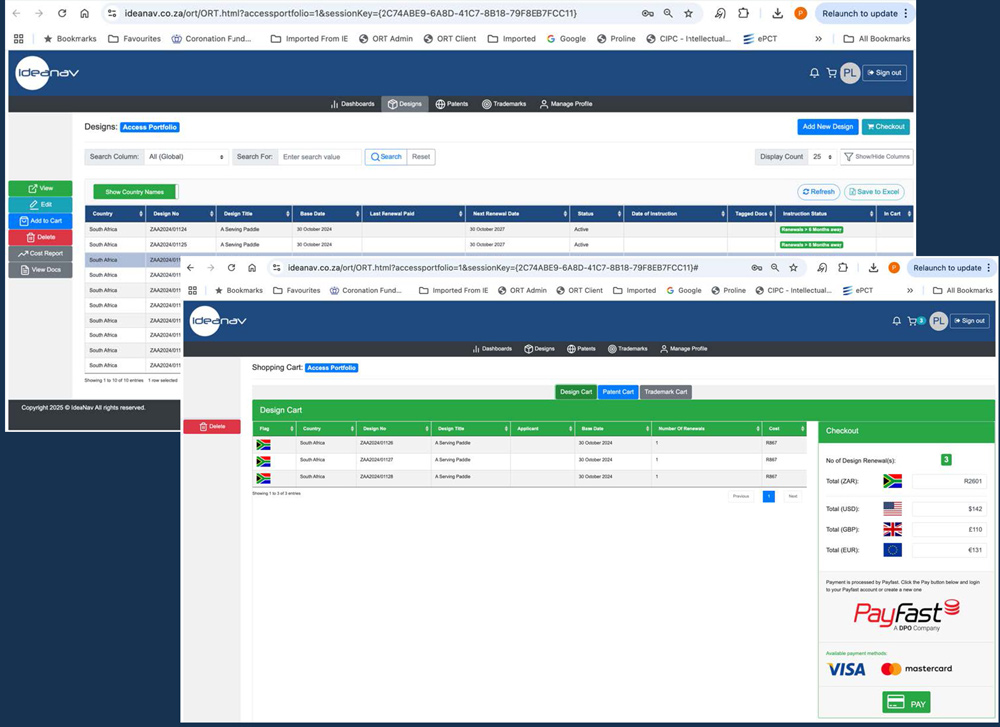This screenshot has height=727, width=1000.
Task: Open the Search Column All (Global) dropdown
Action: pyautogui.click(x=186, y=157)
